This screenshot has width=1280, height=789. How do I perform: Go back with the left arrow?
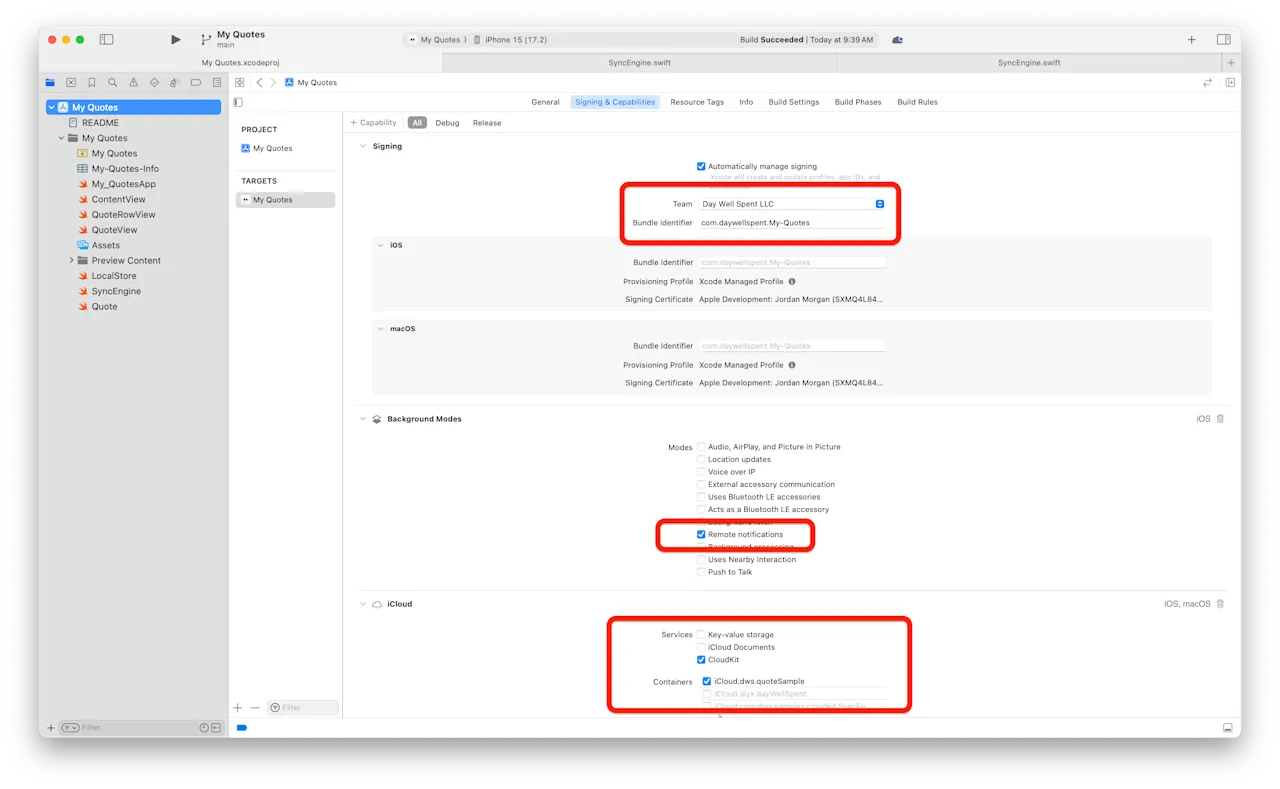tap(260, 83)
